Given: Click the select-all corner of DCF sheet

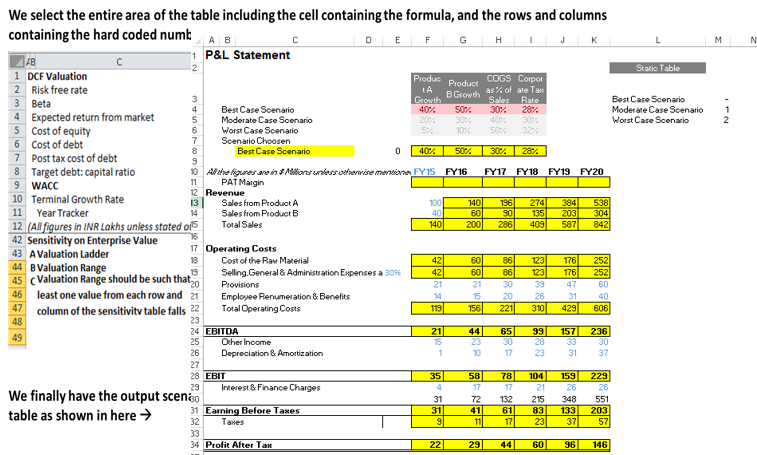Looking at the screenshot, I should 17,61.
